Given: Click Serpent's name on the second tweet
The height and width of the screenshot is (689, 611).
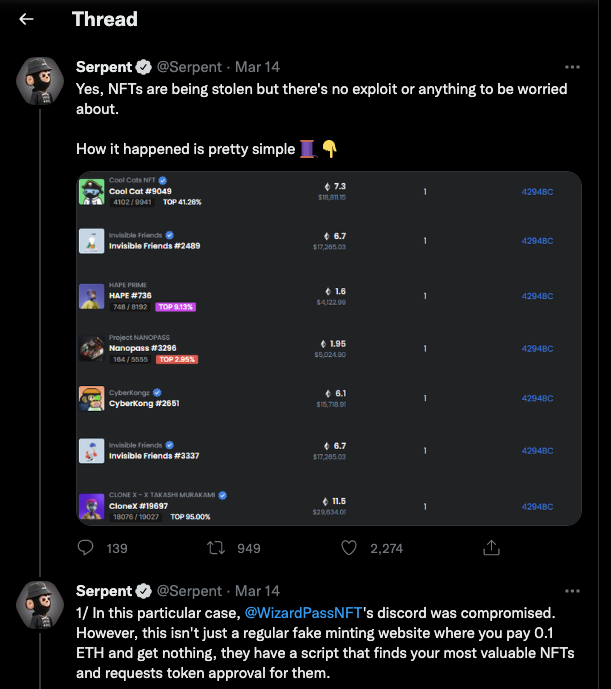Looking at the screenshot, I should click(x=104, y=591).
